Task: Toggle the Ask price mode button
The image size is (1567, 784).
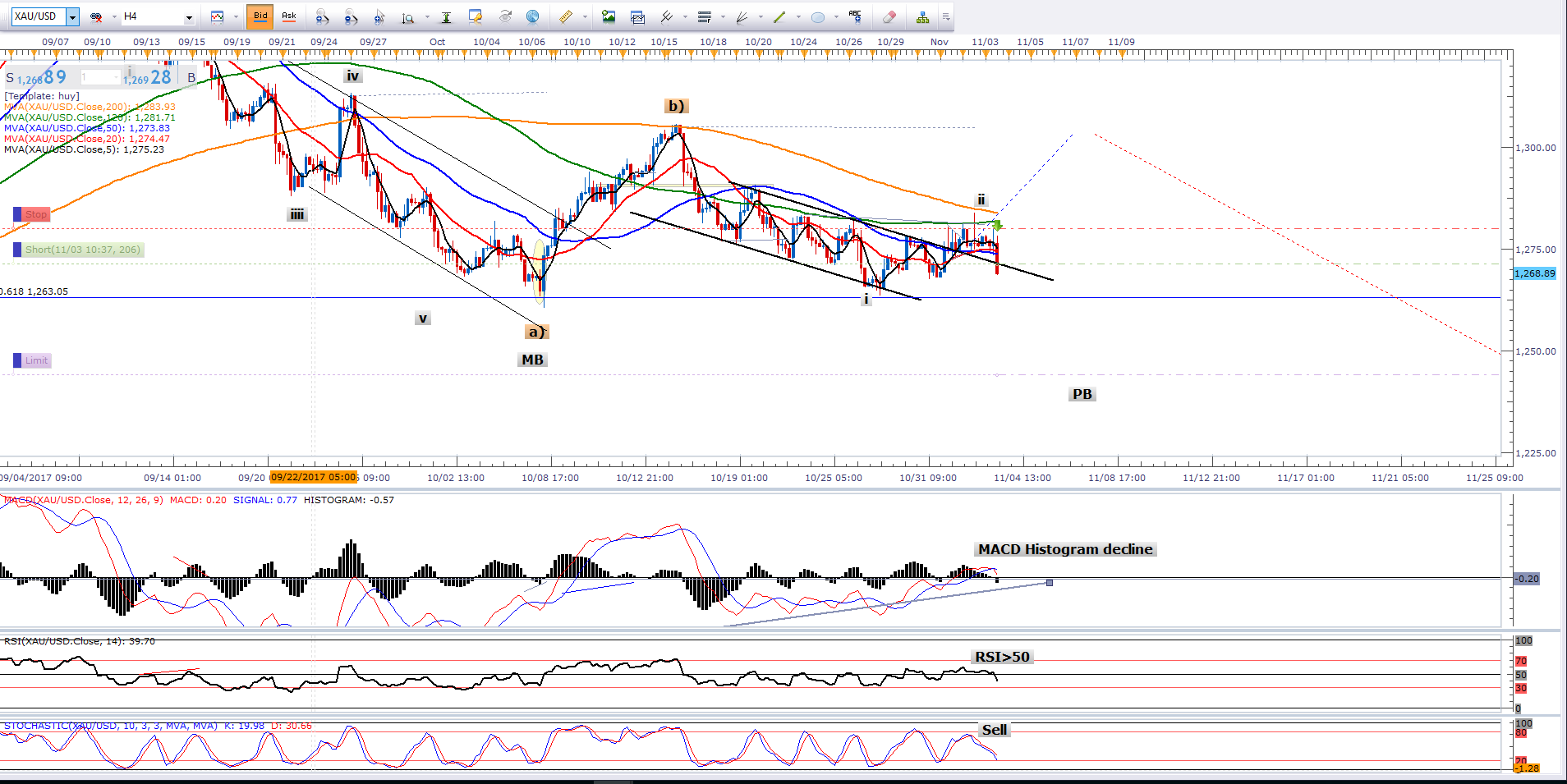Action: point(289,16)
